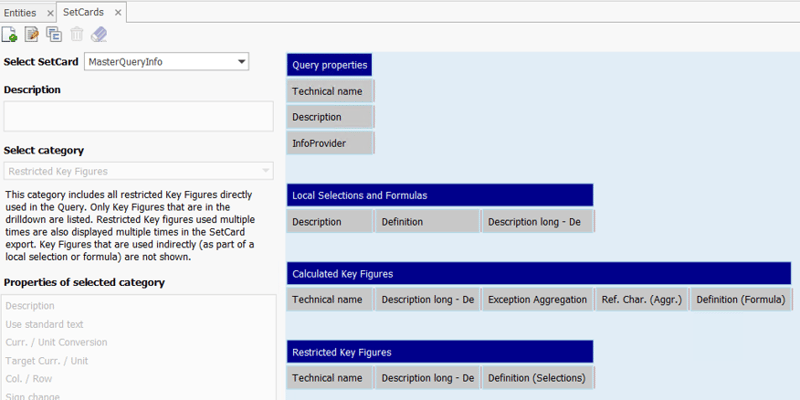Screen dimensions: 800x400
Task: Select the Query properties header block
Action: (x=329, y=65)
